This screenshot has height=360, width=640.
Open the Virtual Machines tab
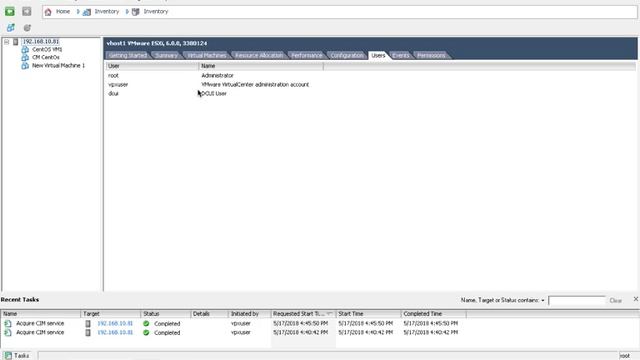(x=207, y=56)
